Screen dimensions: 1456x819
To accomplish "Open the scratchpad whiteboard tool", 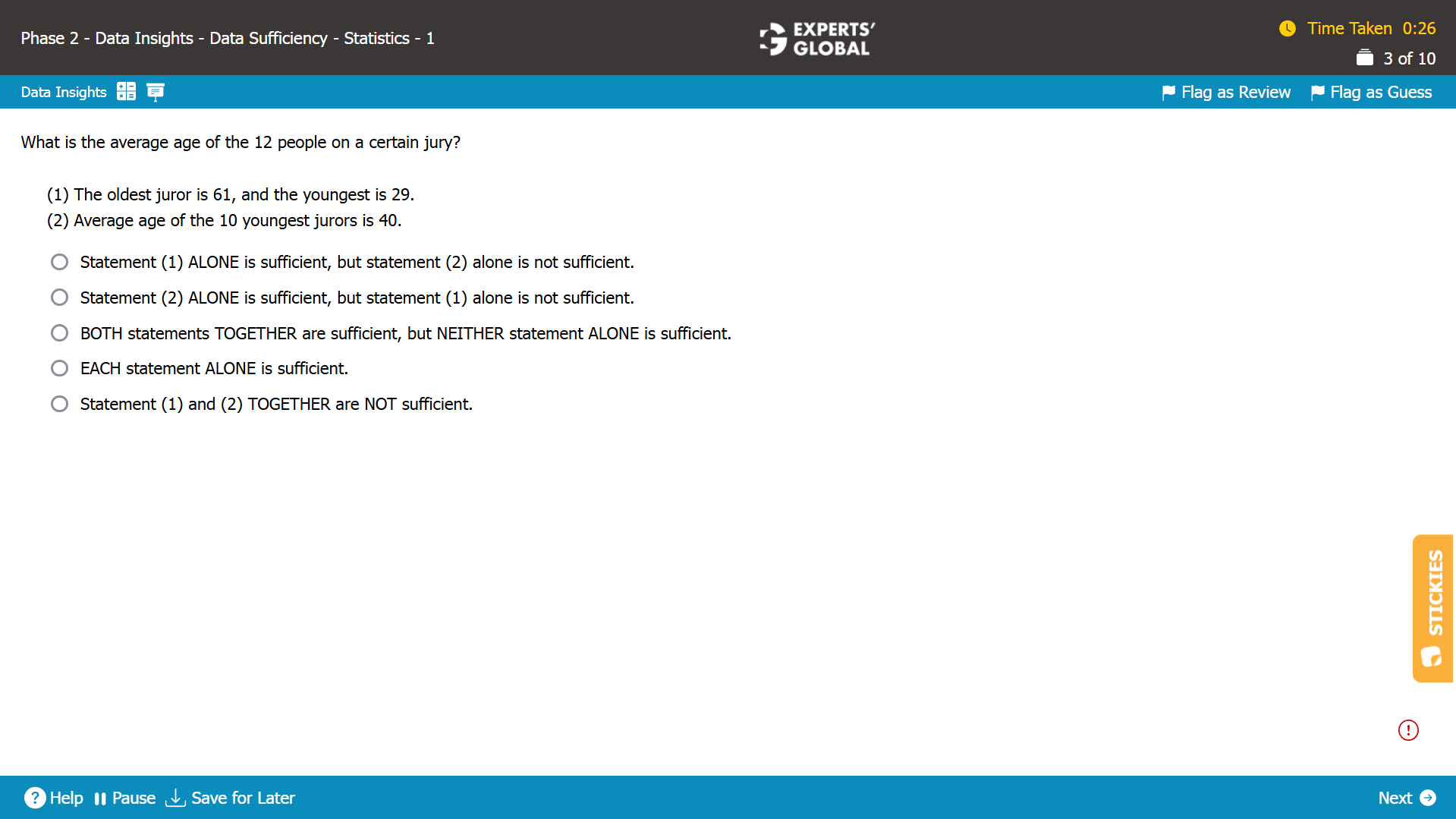I will (156, 91).
